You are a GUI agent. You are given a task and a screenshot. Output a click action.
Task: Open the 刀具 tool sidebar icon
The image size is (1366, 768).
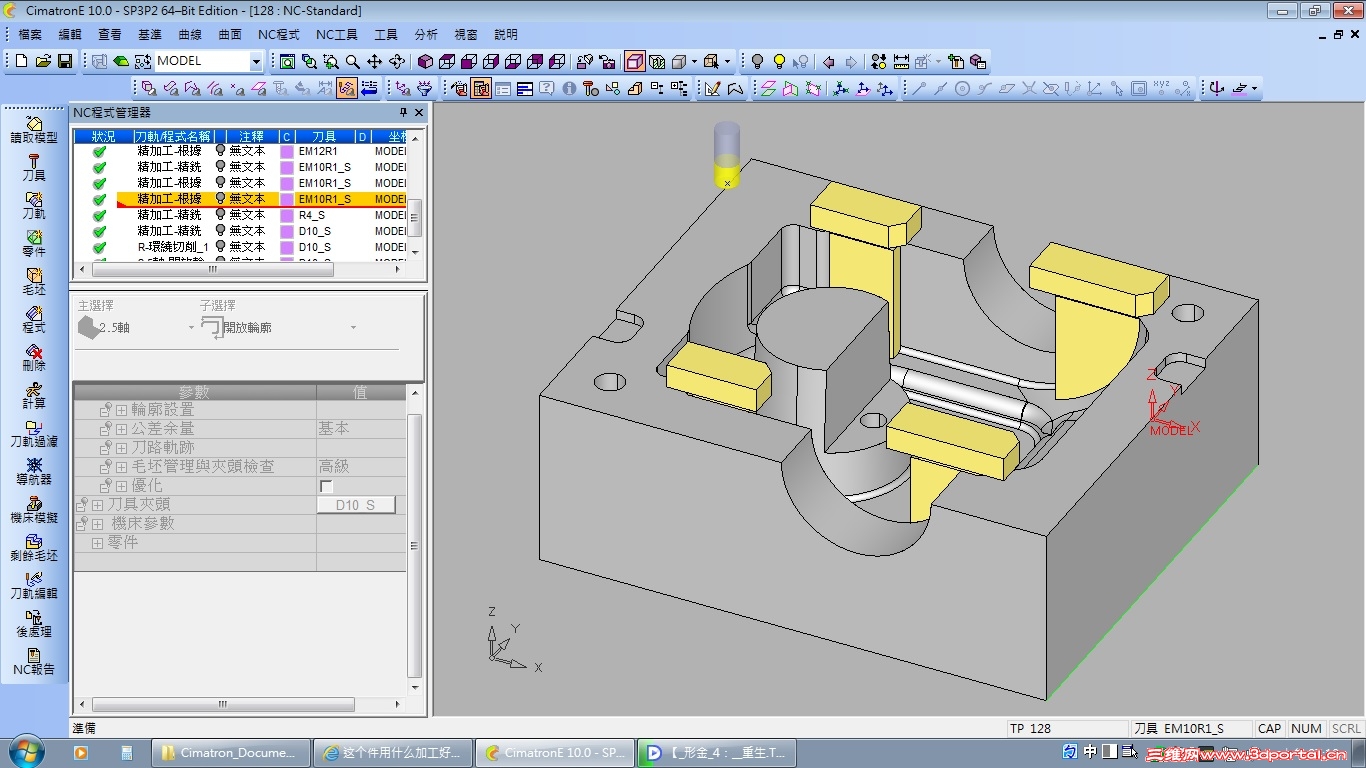(34, 167)
